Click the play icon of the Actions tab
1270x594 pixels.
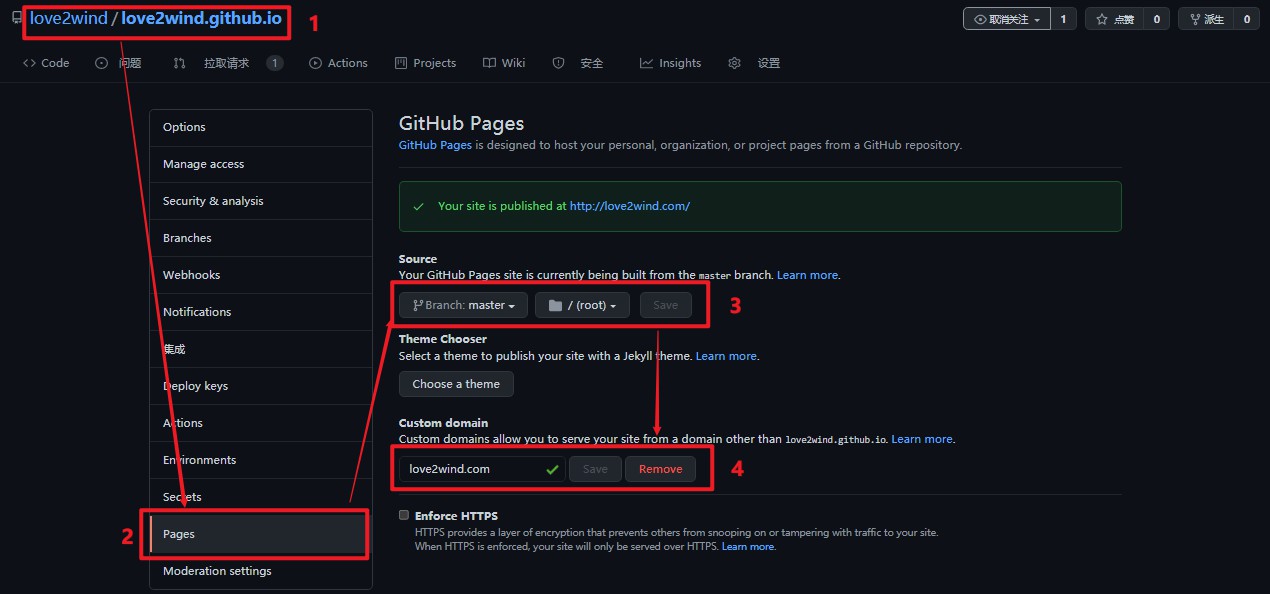point(316,63)
